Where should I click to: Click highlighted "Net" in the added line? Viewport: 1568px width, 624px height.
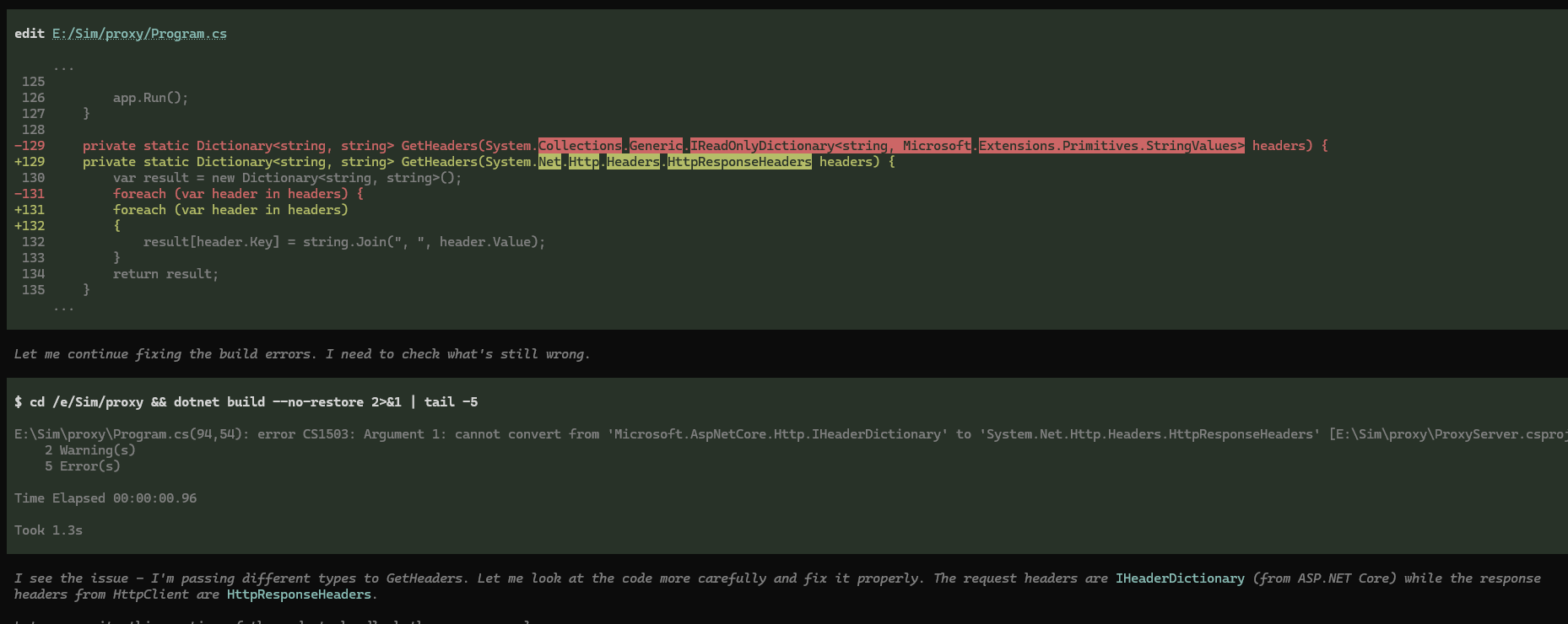[549, 162]
